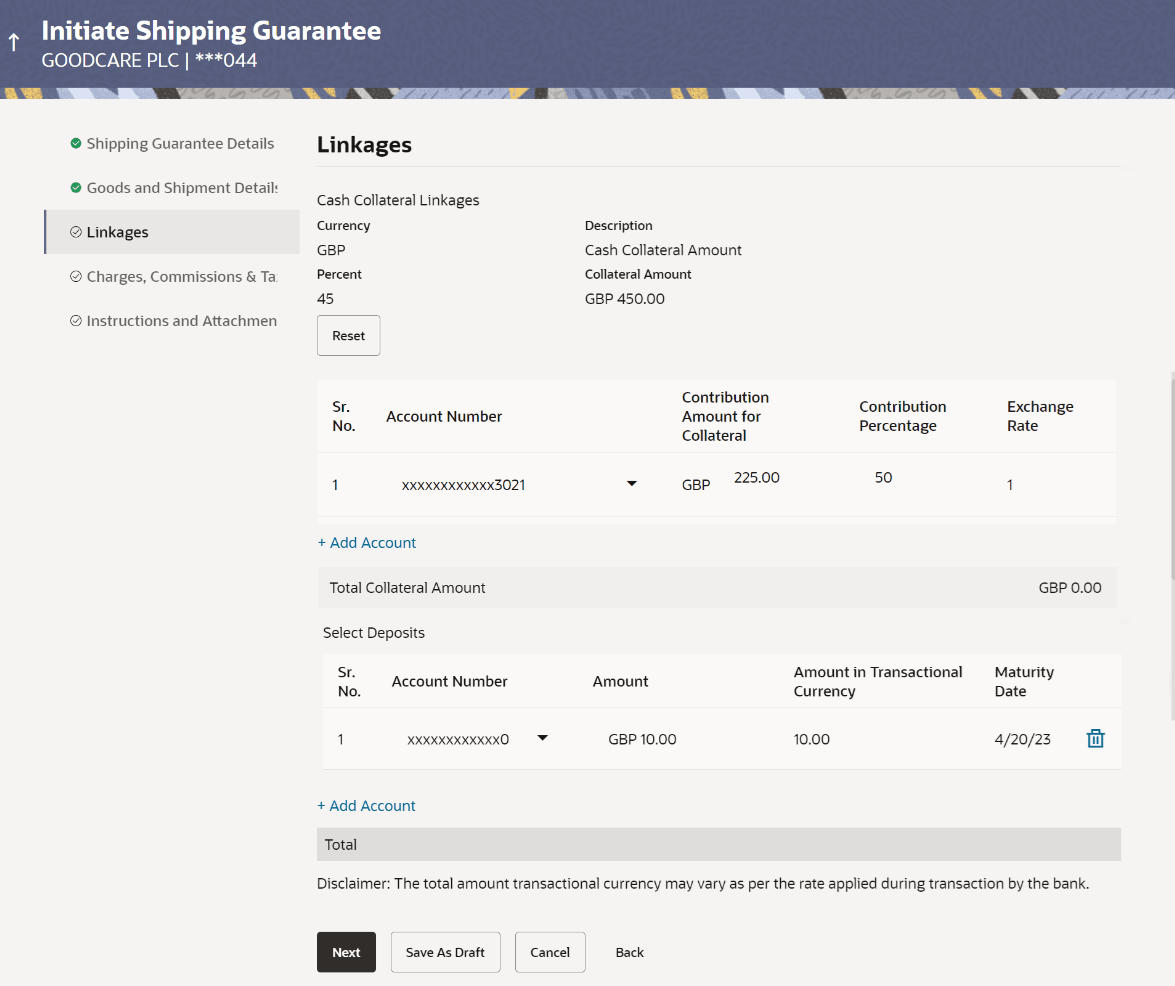The width and height of the screenshot is (1175, 986).
Task: Click the check icon next to Linkages
Action: click(76, 232)
